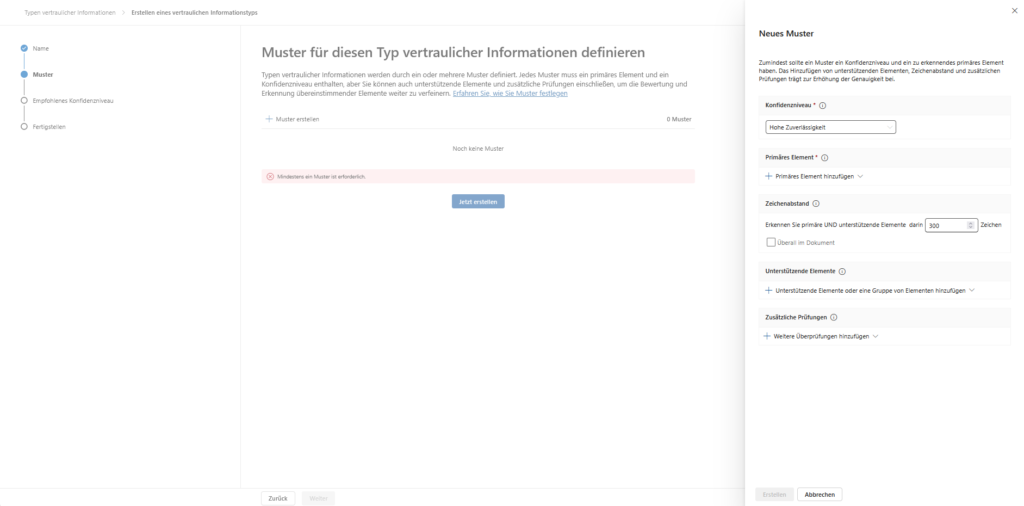Enable the Überall im Dokument checkbox
1024x506 pixels.
(x=771, y=242)
